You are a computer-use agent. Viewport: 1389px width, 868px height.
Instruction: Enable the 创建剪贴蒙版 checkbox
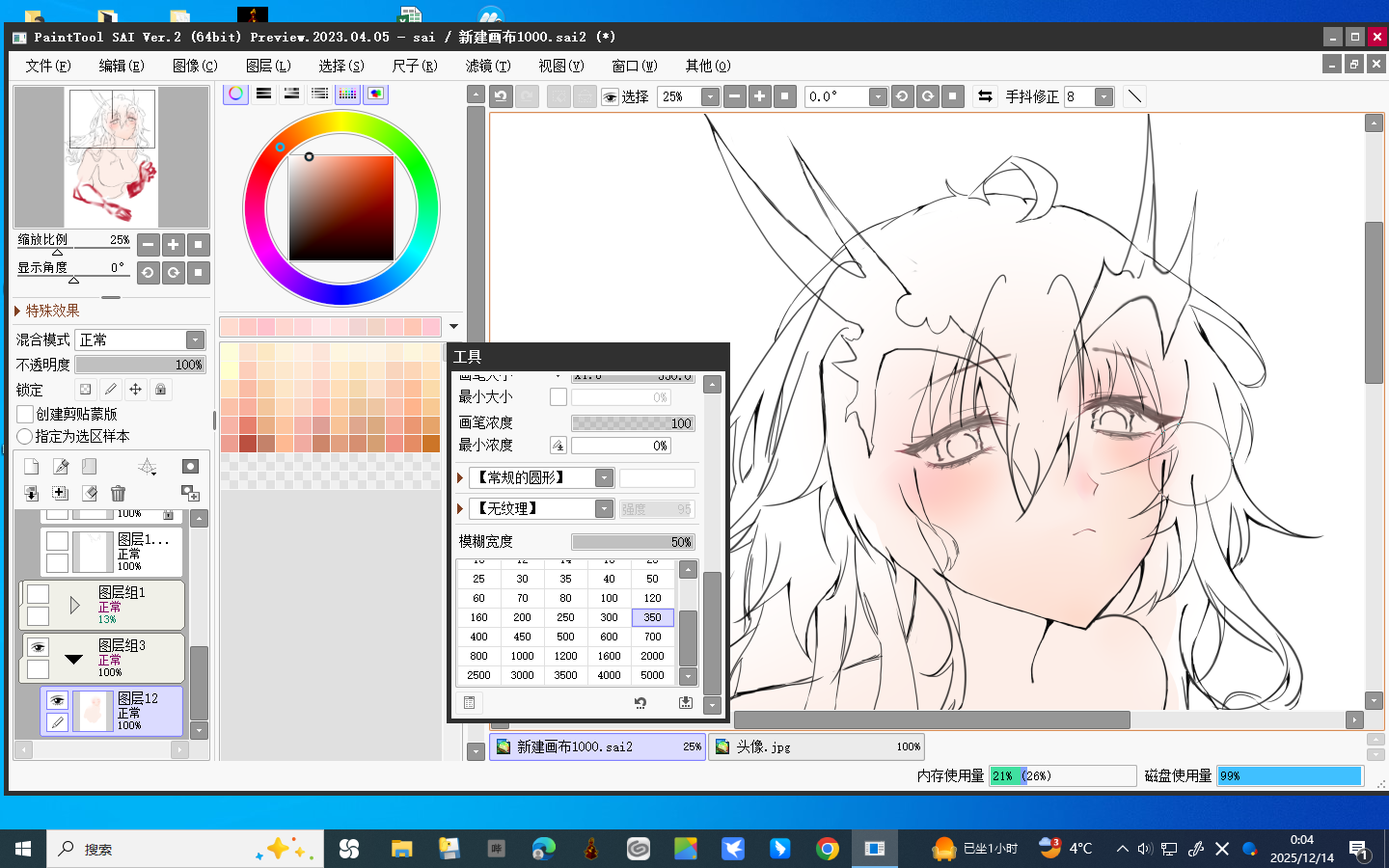pyautogui.click(x=26, y=414)
